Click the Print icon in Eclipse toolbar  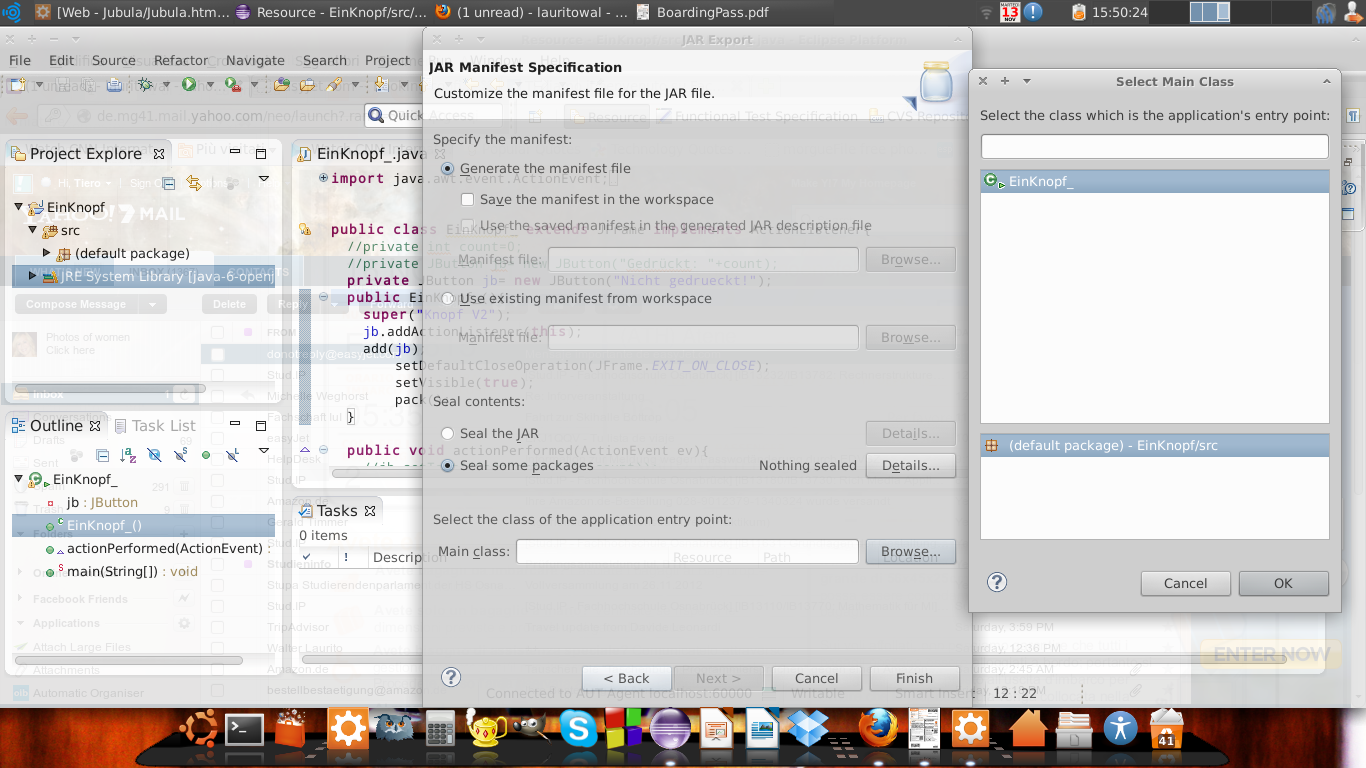[114, 84]
